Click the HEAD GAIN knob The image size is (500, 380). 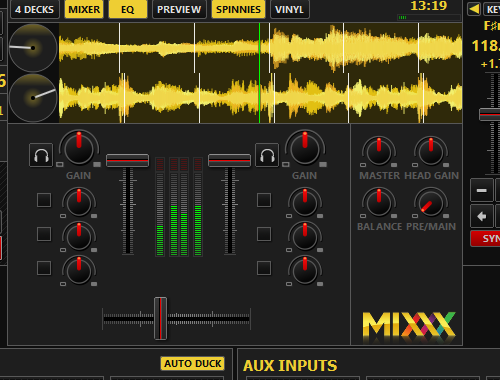click(x=431, y=152)
